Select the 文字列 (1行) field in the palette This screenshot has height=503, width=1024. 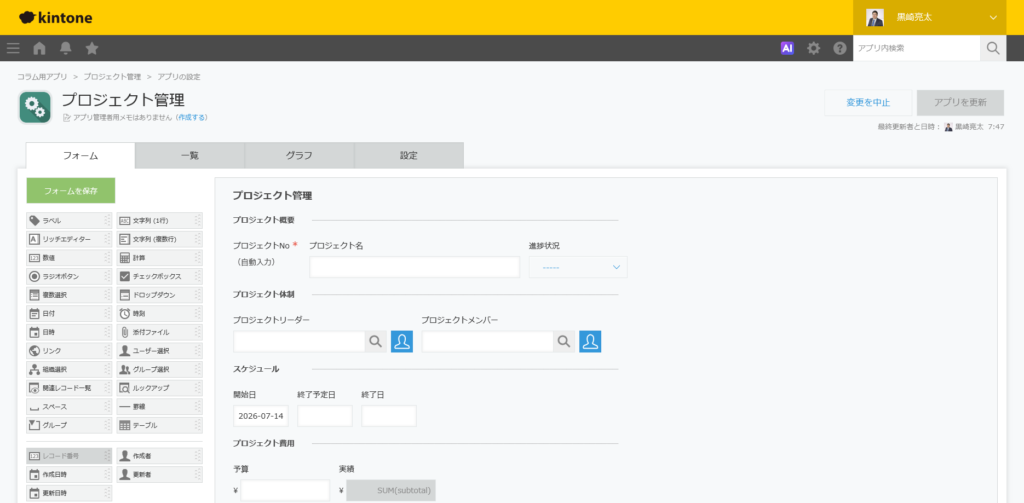tap(159, 221)
